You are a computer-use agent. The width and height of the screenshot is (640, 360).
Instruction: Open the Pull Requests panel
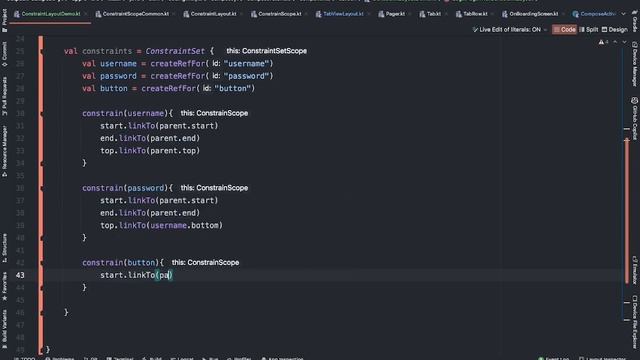coord(4,96)
